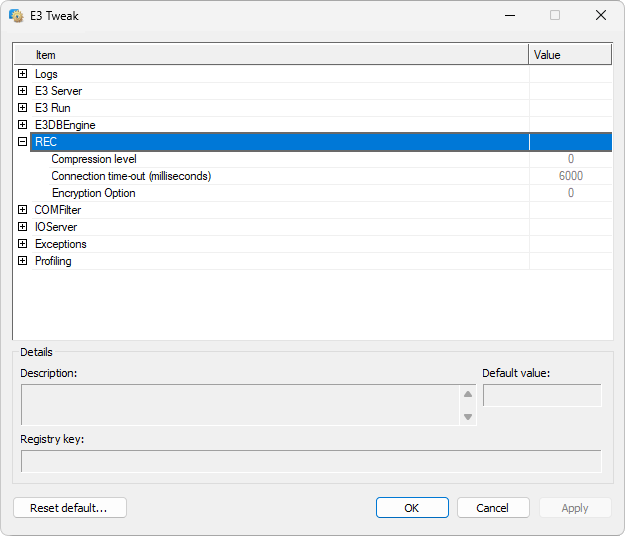Expand the Profiling tree node
The image size is (625, 536).
coord(22,261)
